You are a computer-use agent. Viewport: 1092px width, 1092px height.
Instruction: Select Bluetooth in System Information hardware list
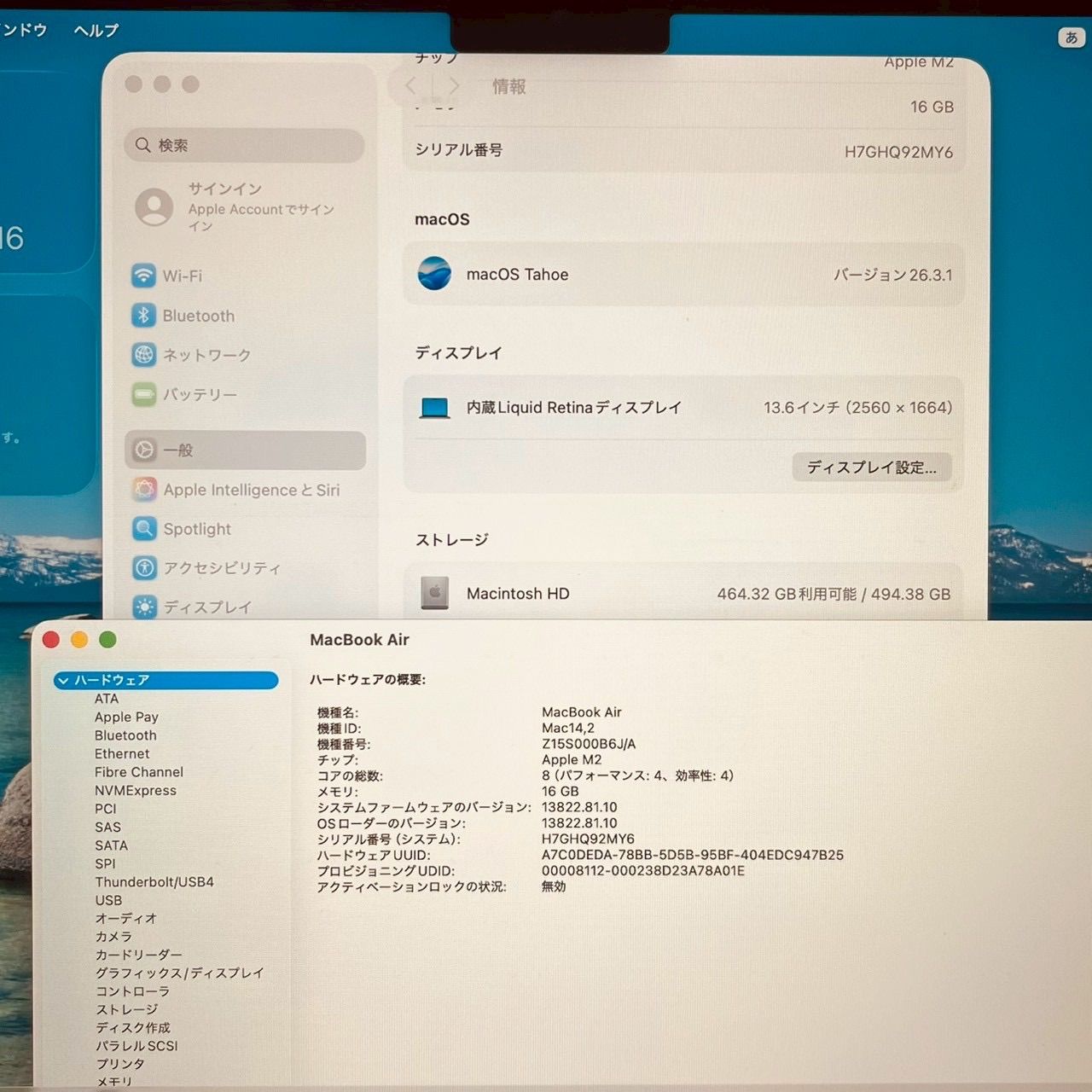[x=125, y=735]
